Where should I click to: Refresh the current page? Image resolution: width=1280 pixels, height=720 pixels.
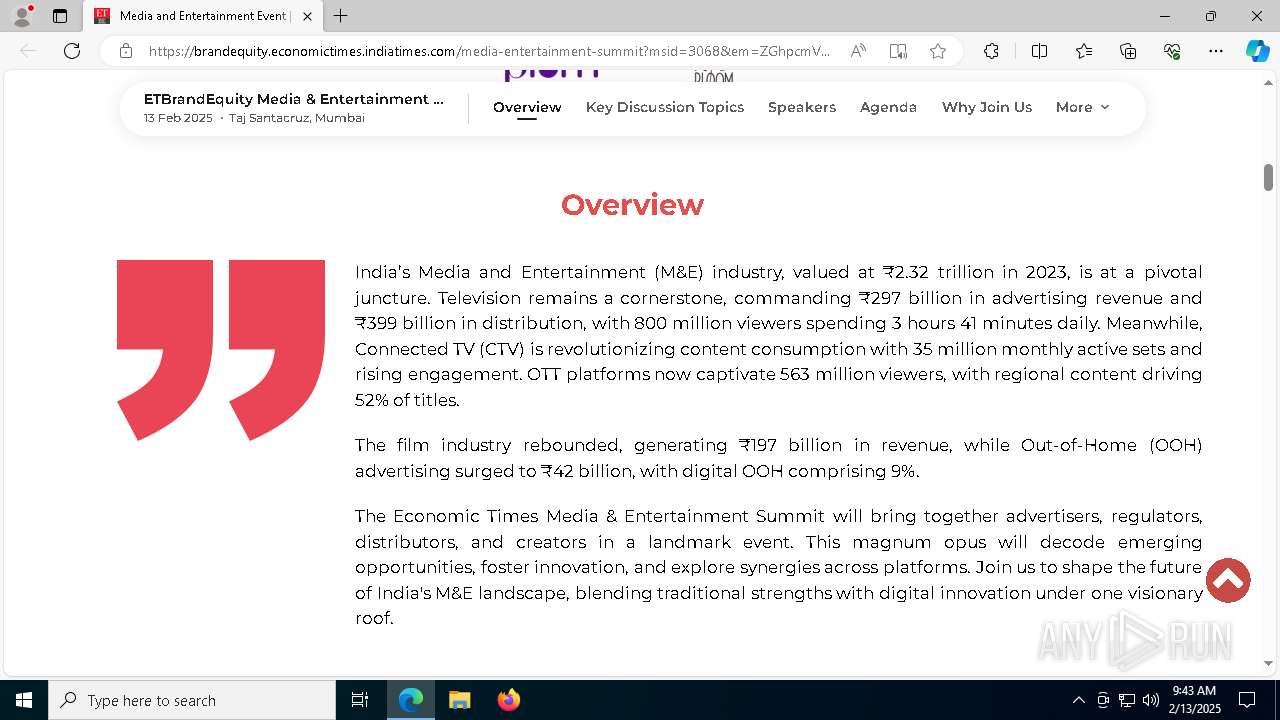click(72, 51)
